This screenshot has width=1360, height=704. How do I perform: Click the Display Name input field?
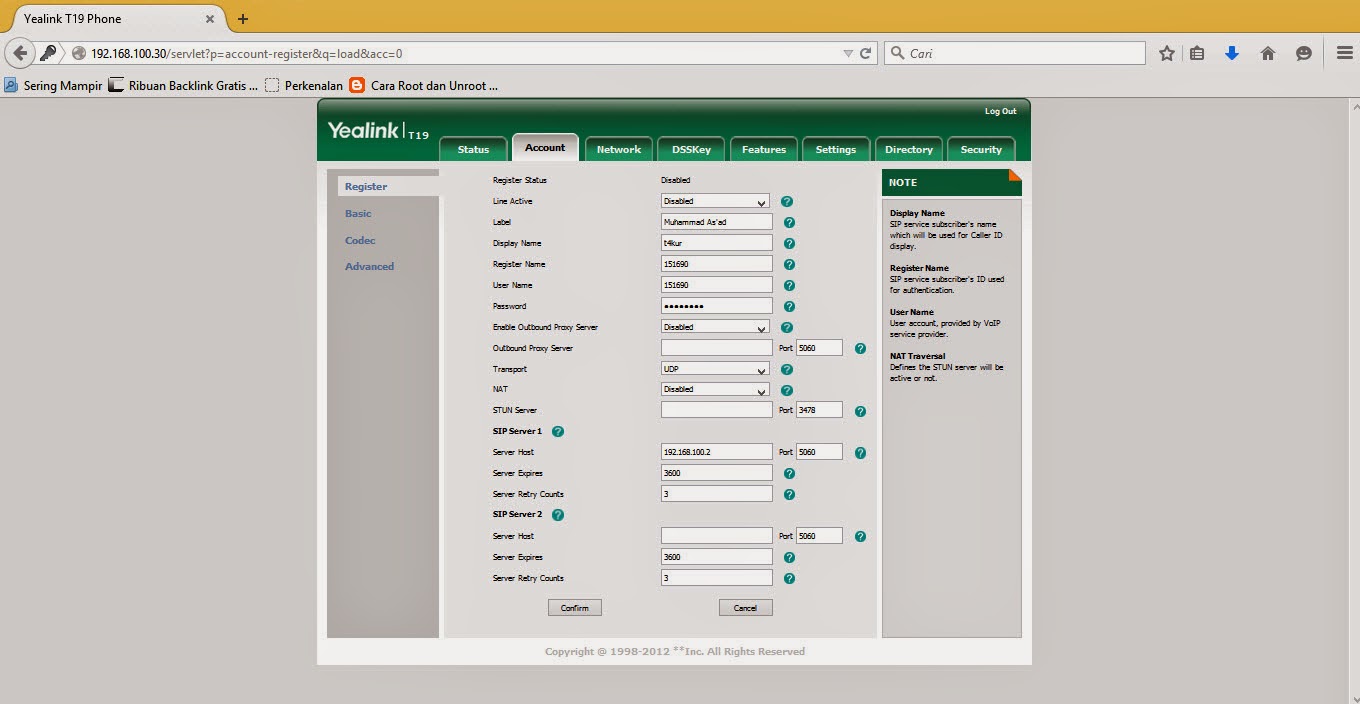tap(716, 243)
